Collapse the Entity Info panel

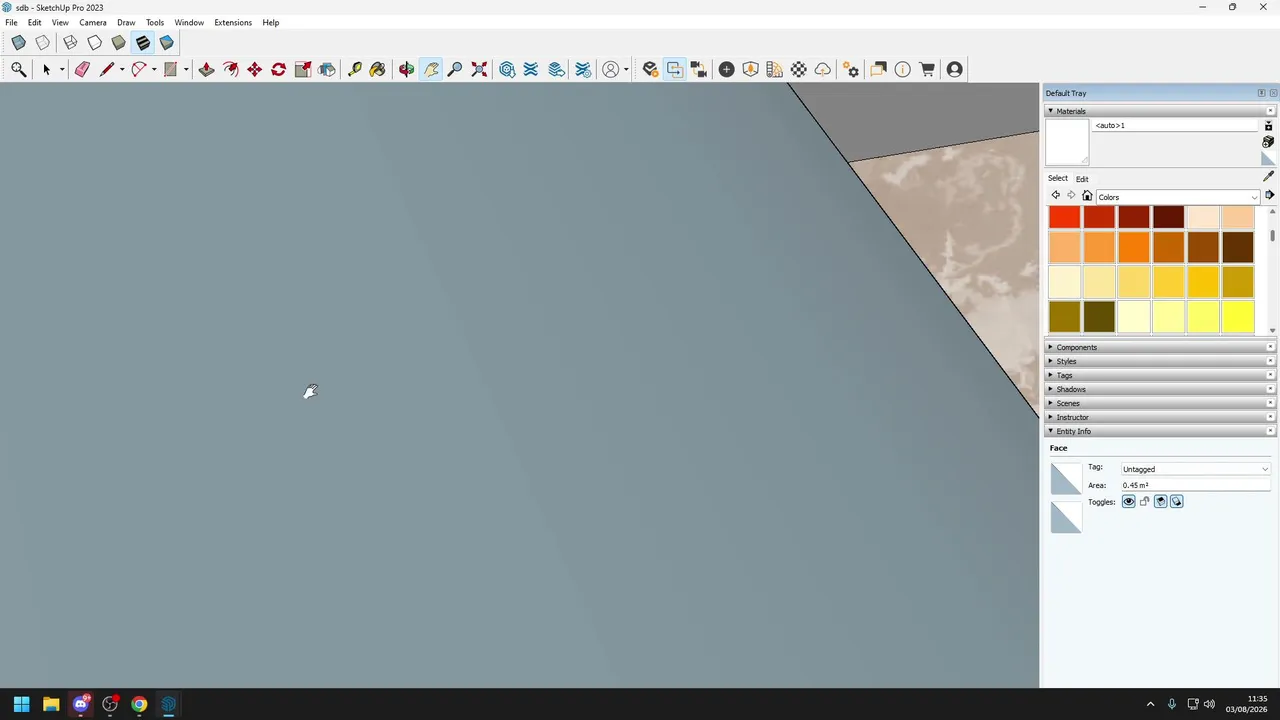pos(1160,431)
